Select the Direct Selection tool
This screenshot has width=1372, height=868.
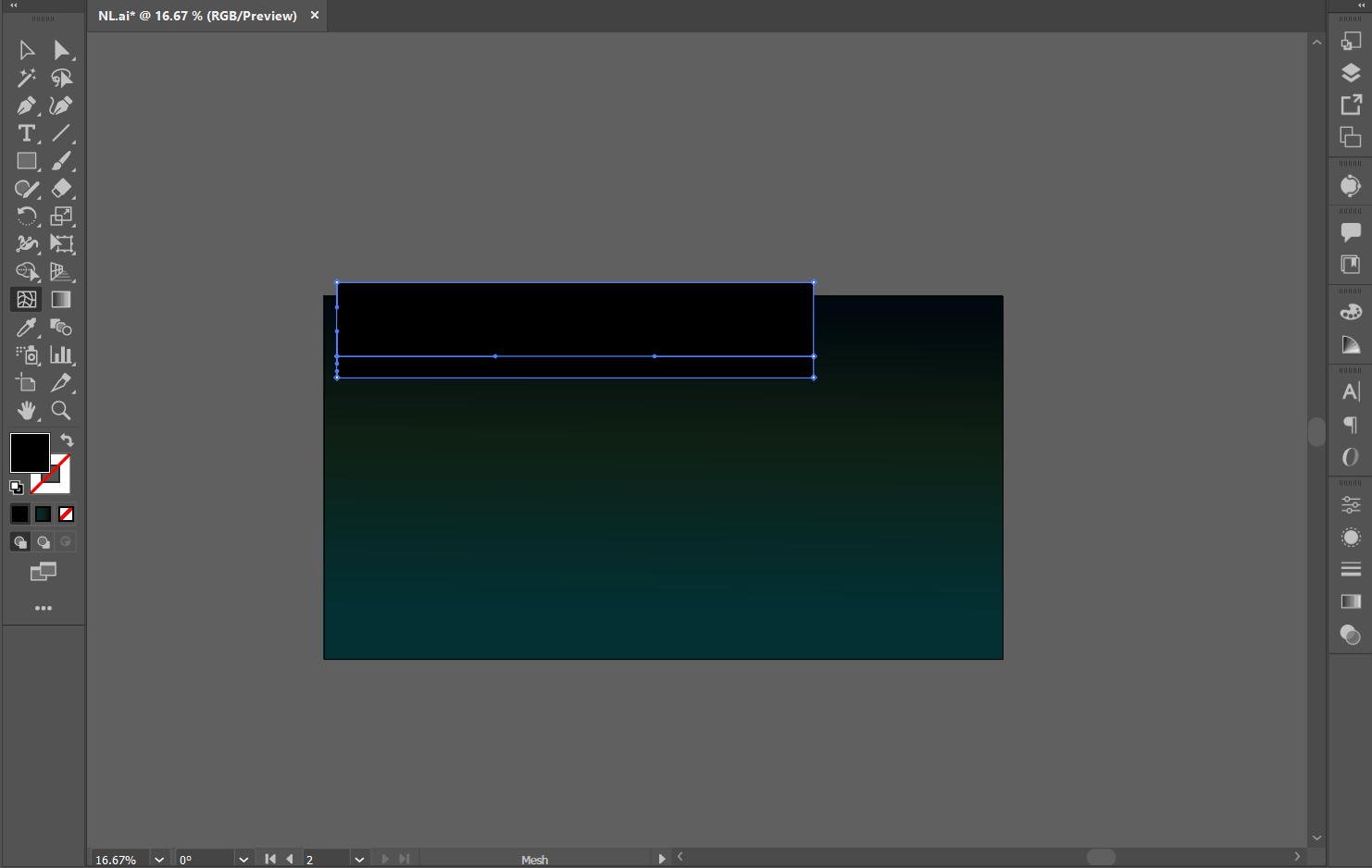pos(61,50)
